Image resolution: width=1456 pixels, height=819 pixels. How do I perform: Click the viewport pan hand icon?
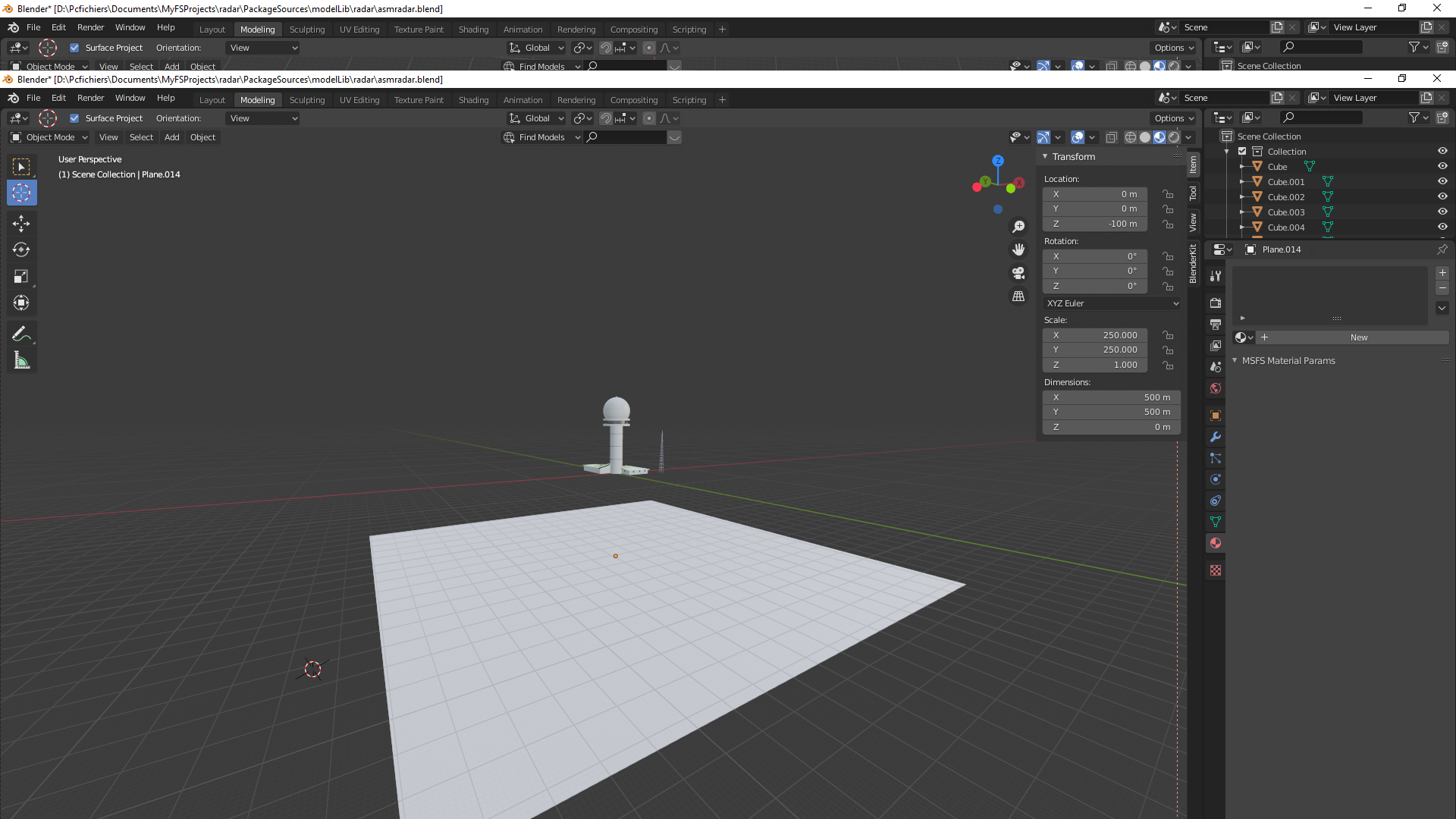pos(1018,249)
